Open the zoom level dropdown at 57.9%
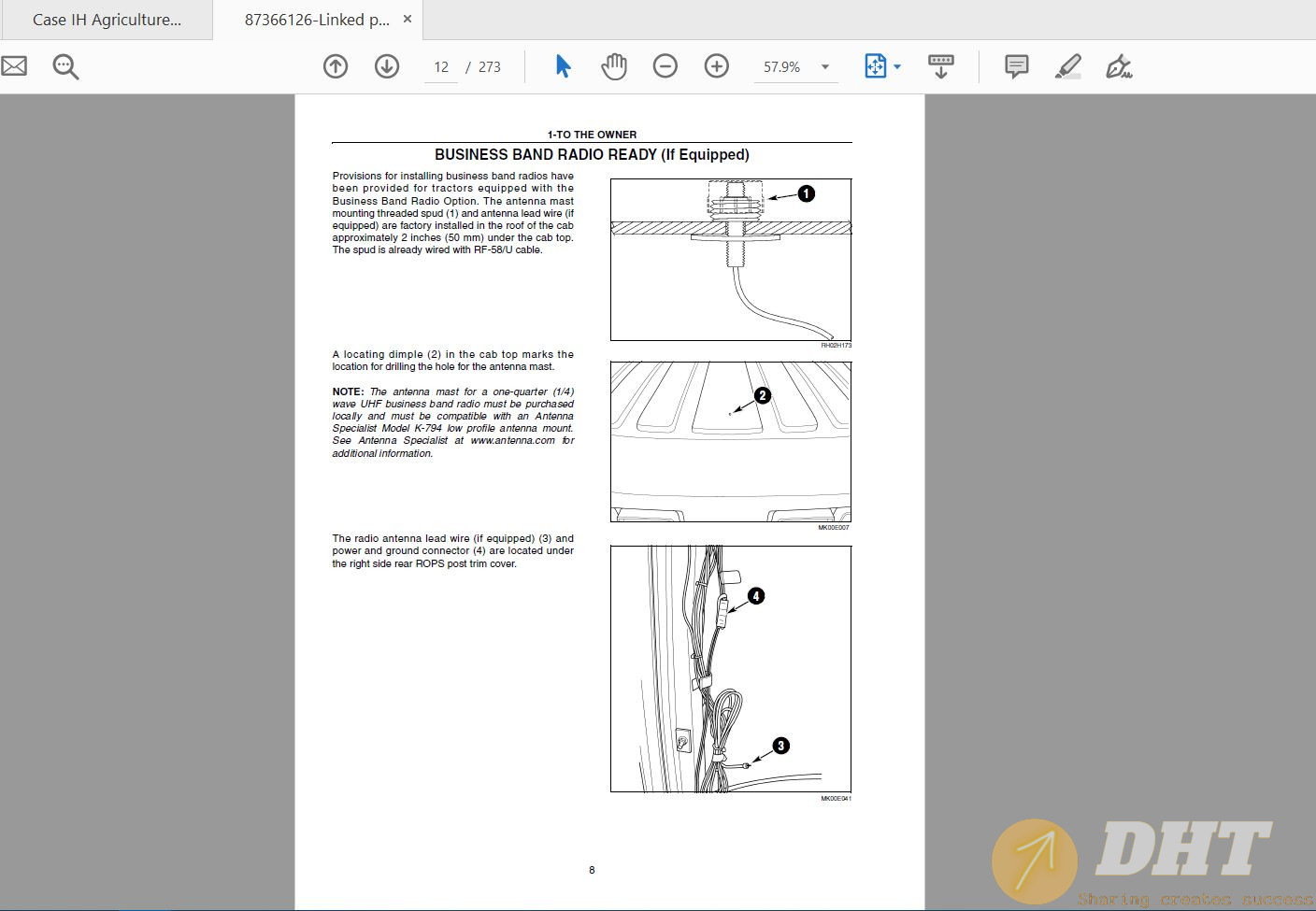 pyautogui.click(x=825, y=67)
